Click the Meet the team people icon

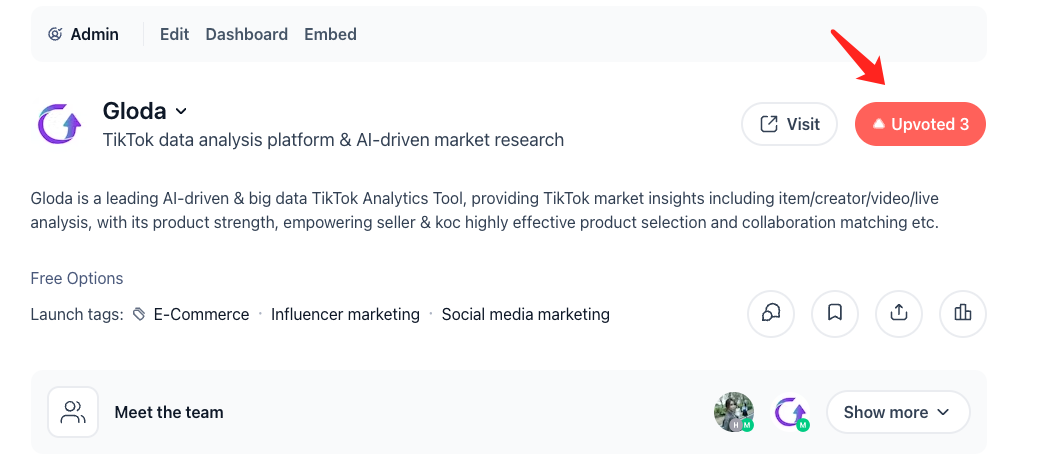click(73, 412)
